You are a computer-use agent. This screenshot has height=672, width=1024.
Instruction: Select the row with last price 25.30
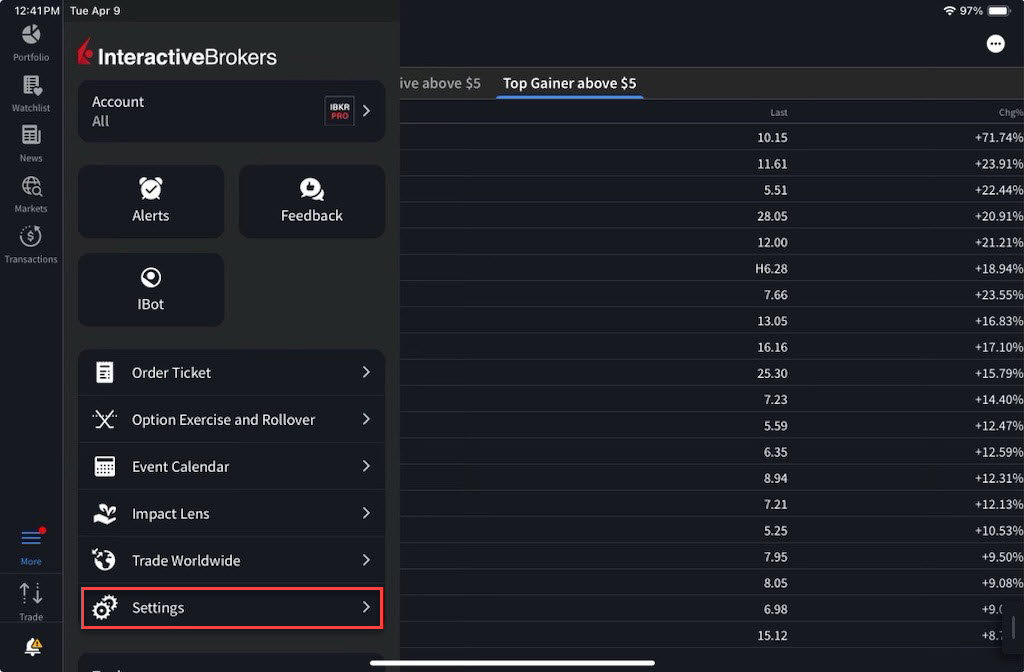(x=712, y=373)
